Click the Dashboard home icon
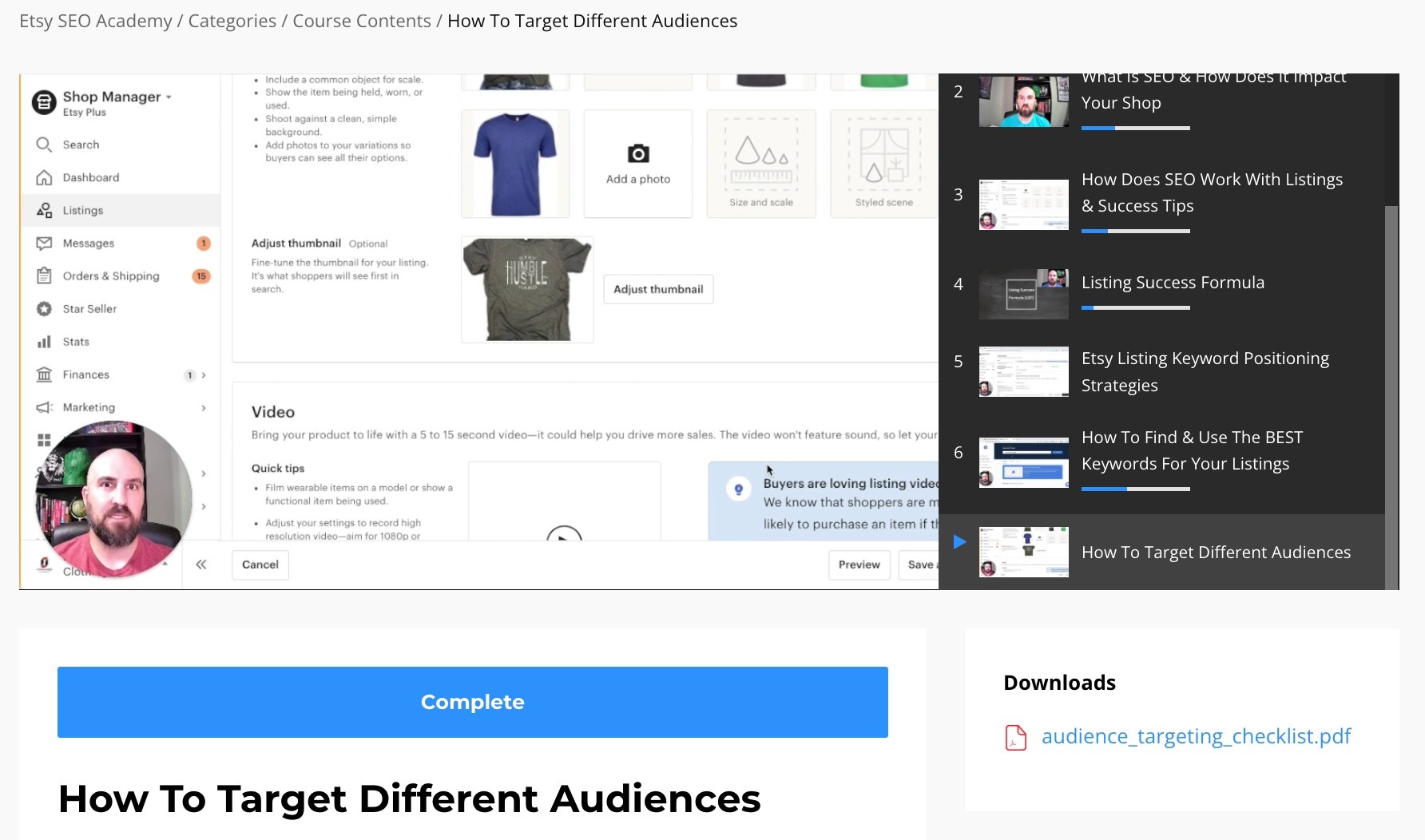1425x840 pixels. click(44, 177)
